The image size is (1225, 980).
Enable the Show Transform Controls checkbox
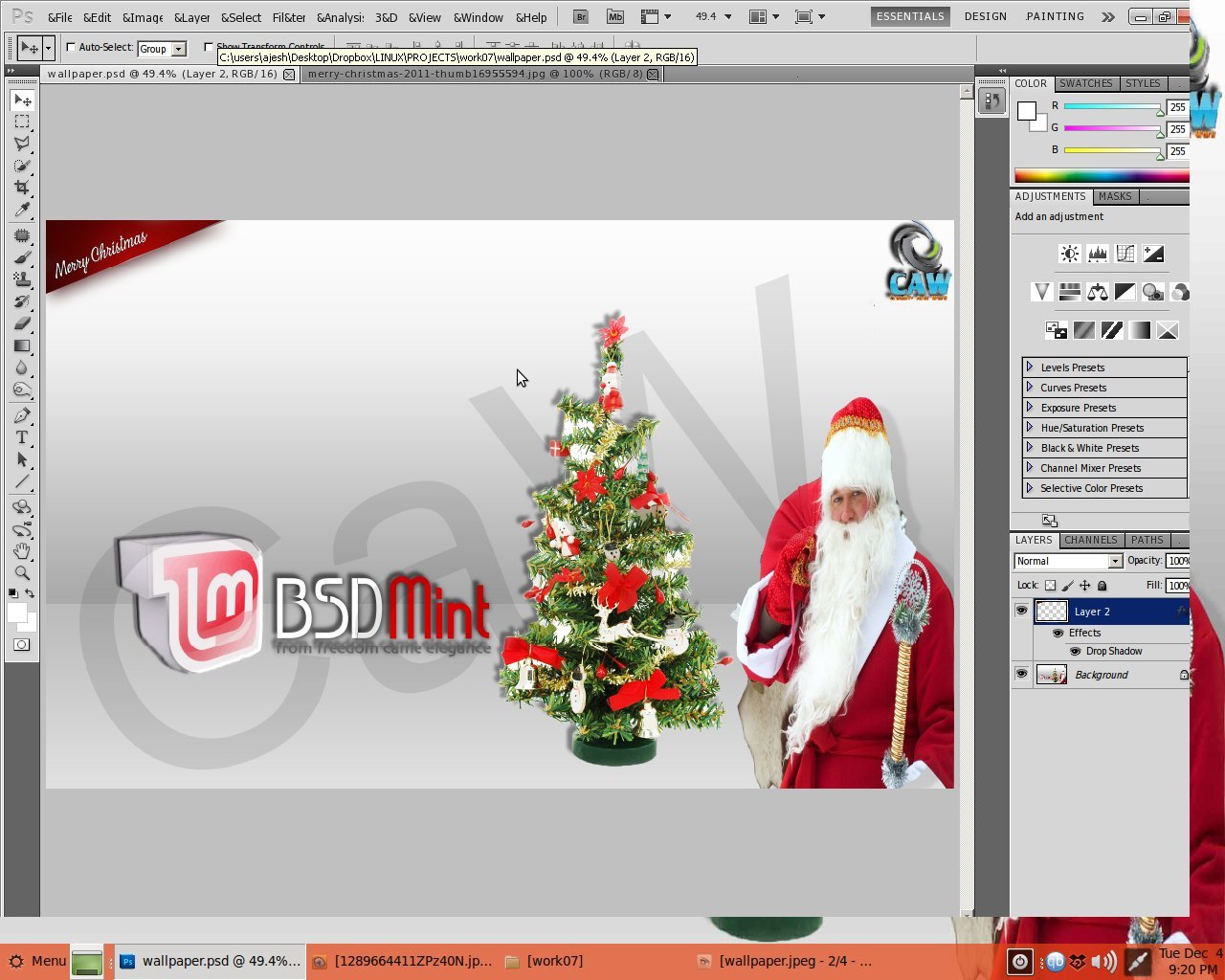coord(209,47)
